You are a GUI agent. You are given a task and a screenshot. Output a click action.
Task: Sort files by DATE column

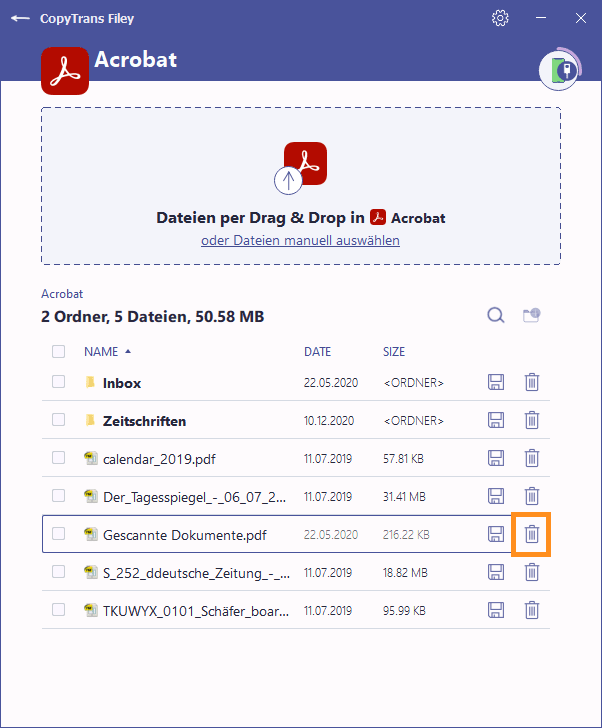click(317, 352)
